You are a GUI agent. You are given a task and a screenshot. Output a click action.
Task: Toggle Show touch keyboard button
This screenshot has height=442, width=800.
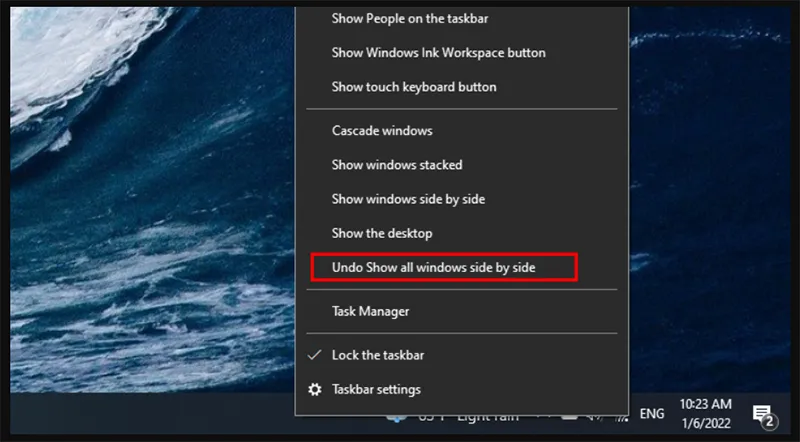click(x=414, y=87)
